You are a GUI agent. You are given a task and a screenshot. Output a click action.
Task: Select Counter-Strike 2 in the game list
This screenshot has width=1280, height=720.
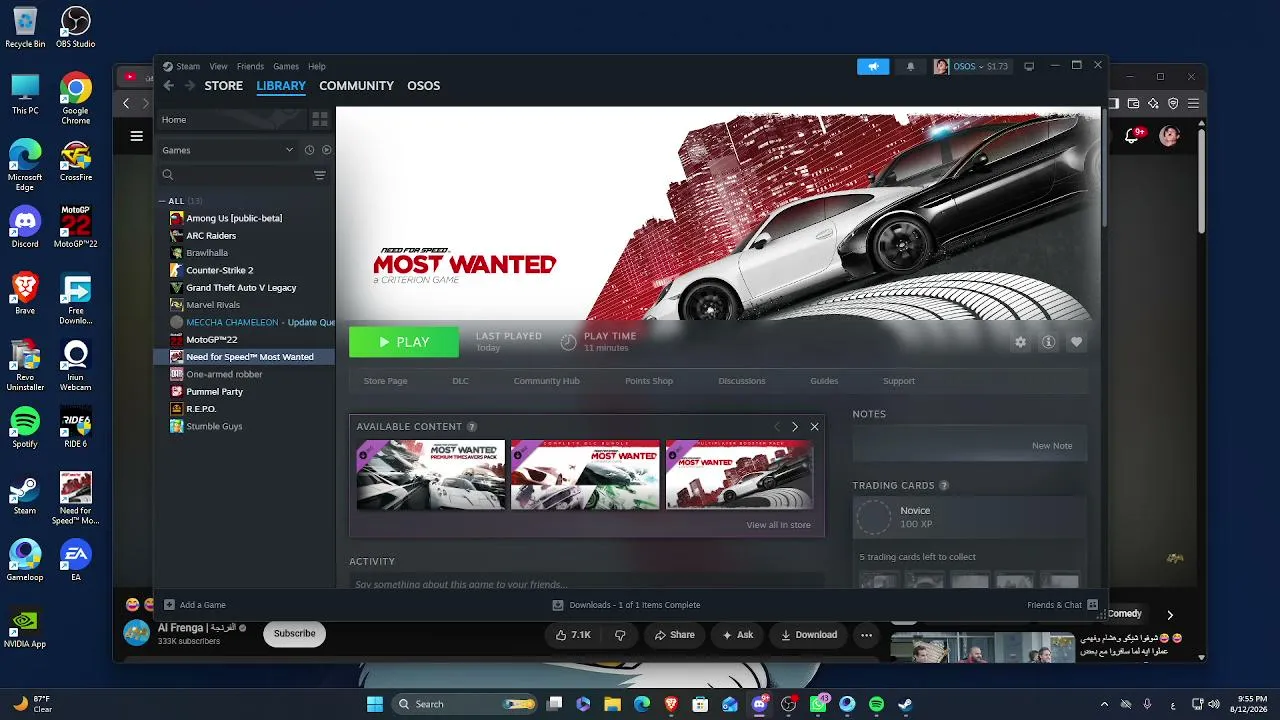(245, 270)
